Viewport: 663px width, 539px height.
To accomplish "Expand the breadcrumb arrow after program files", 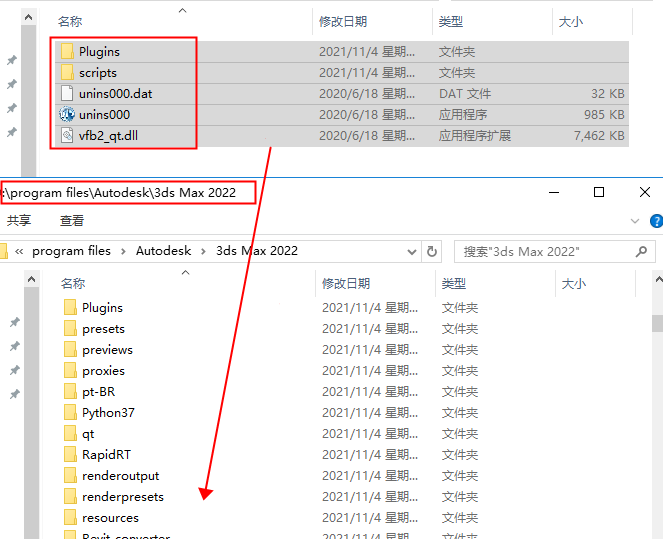I will coord(124,252).
